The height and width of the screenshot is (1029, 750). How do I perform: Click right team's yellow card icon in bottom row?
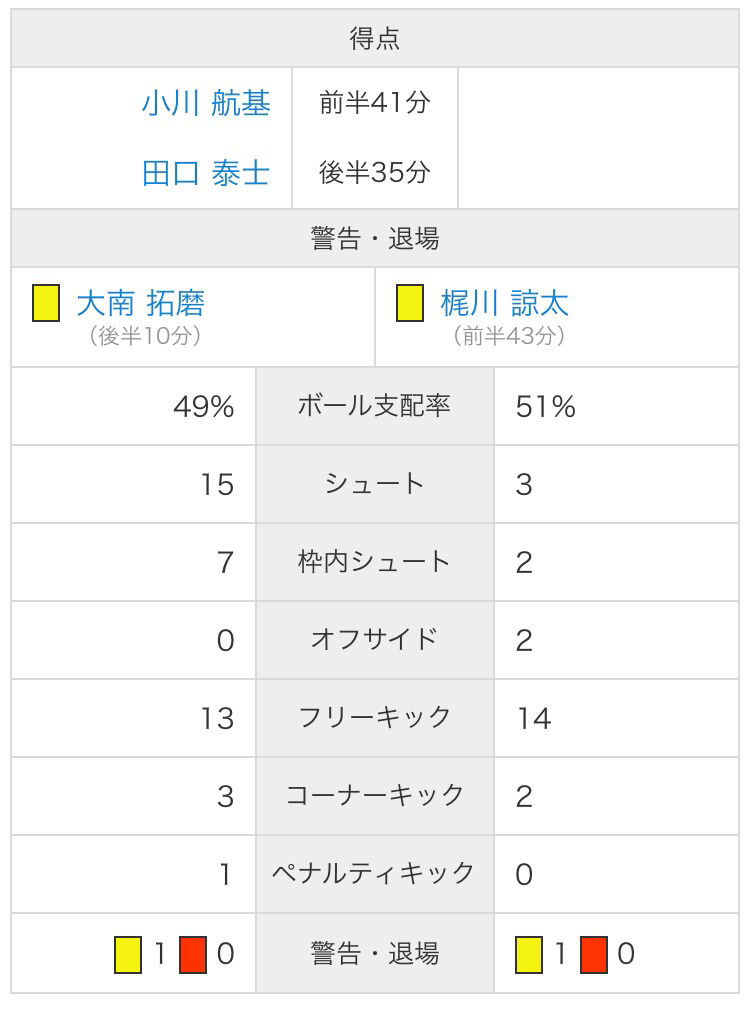tap(529, 954)
